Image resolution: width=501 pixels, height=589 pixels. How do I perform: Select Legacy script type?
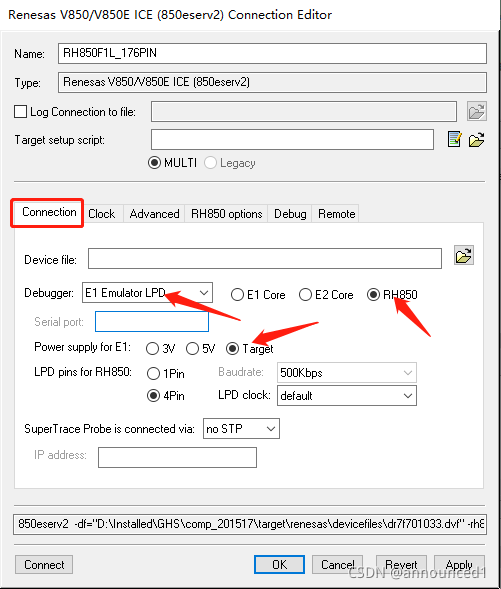(210, 163)
